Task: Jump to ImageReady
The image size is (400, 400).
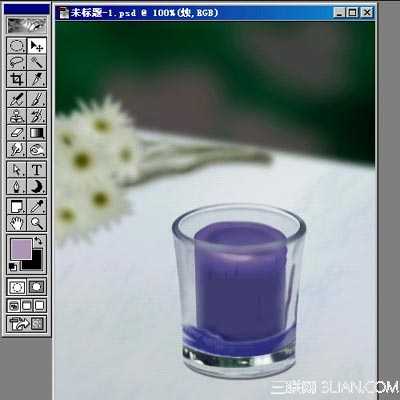Action: [x=26, y=324]
